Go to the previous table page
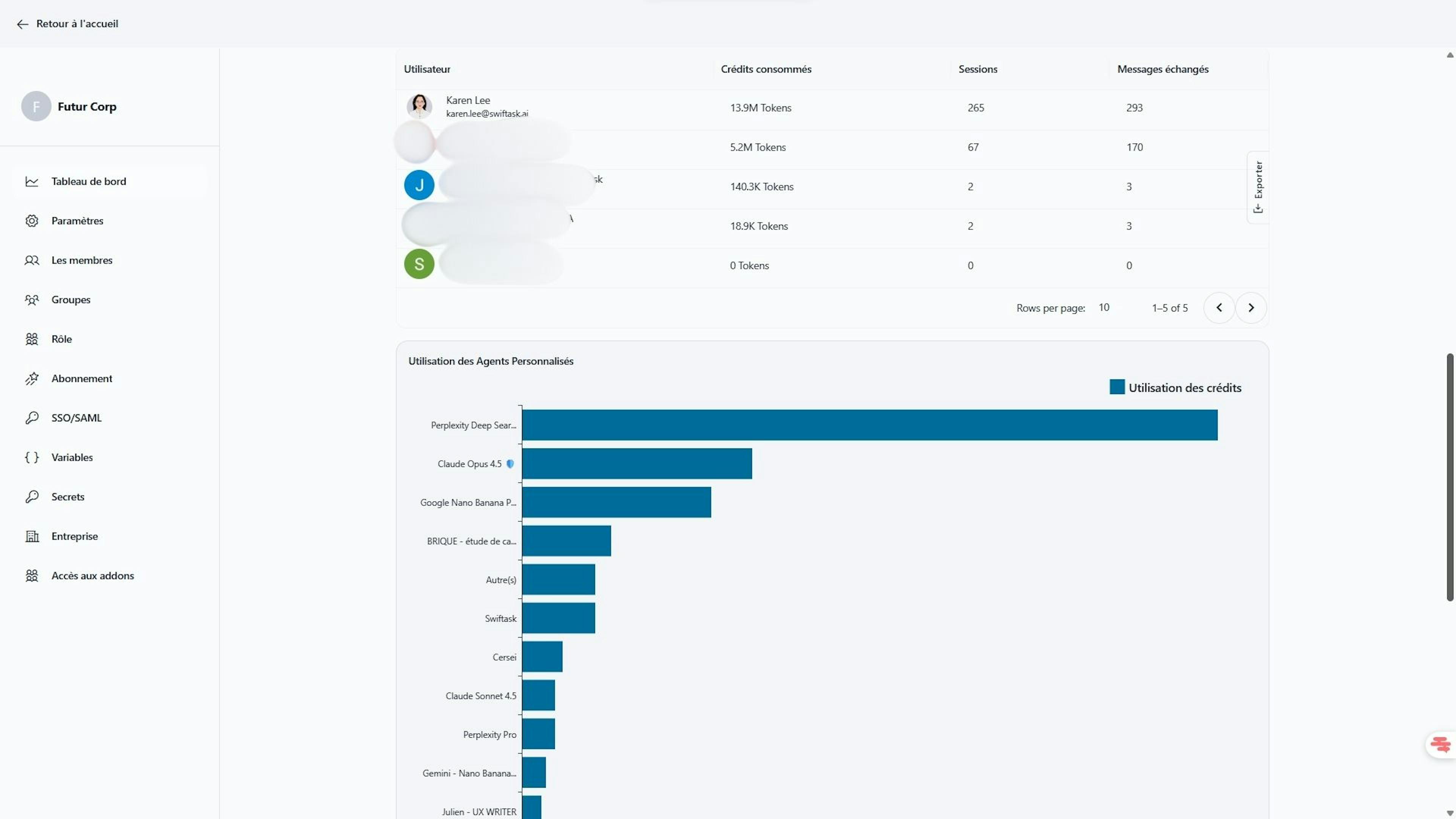 [1219, 308]
